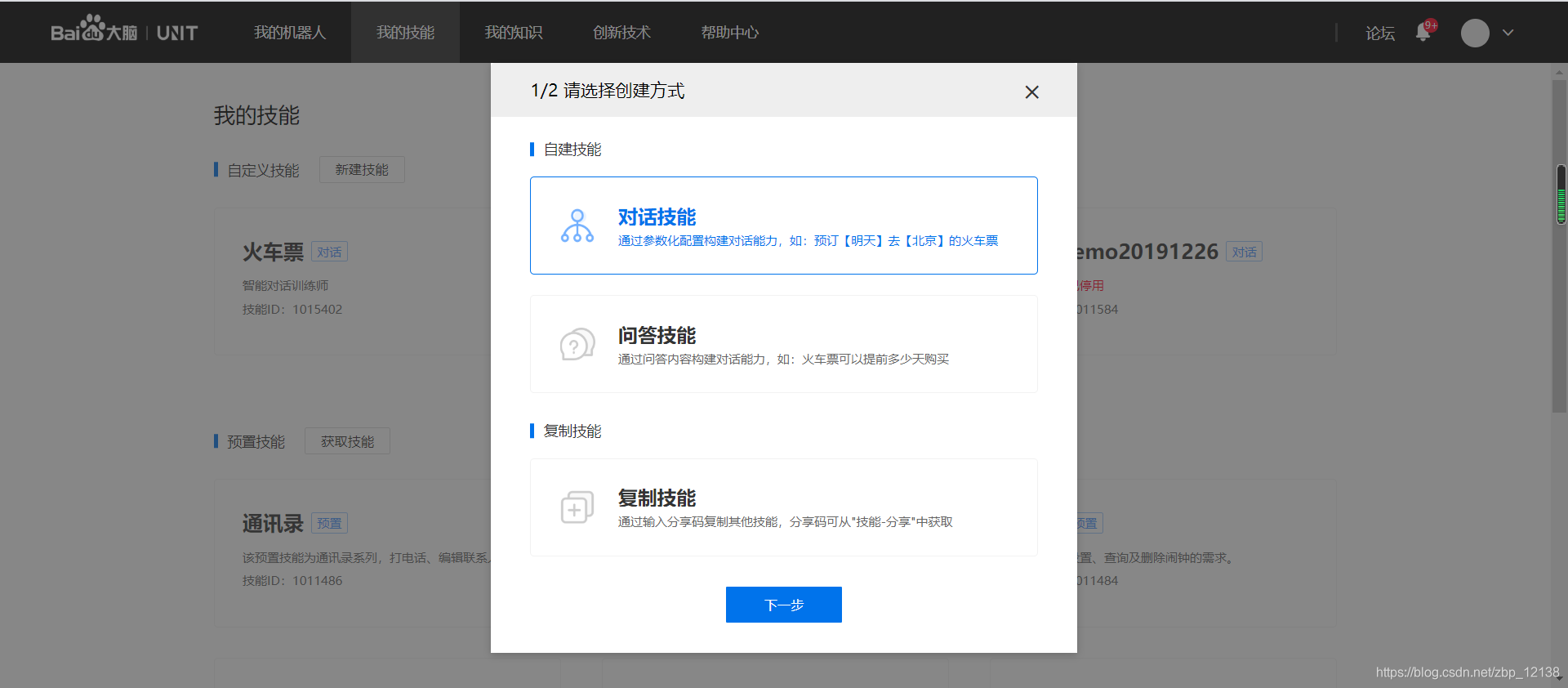The width and height of the screenshot is (1568, 688).
Task: Click the Baidu UNIT logo
Action: pos(124,30)
